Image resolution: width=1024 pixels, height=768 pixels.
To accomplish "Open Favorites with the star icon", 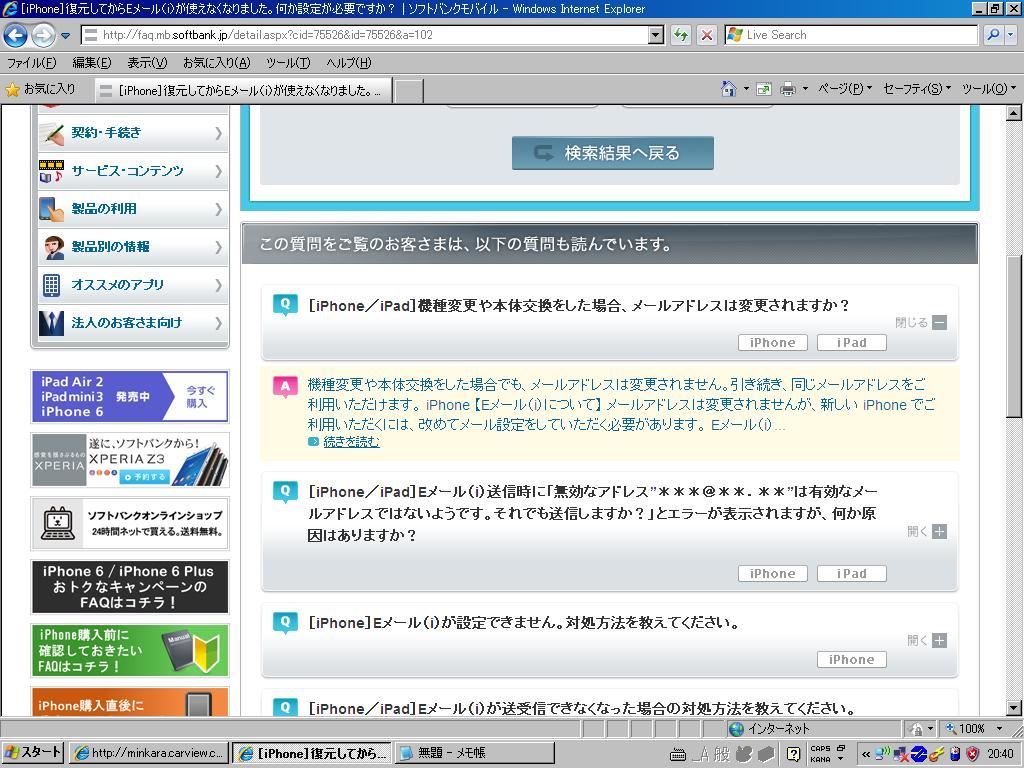I will 12,89.
